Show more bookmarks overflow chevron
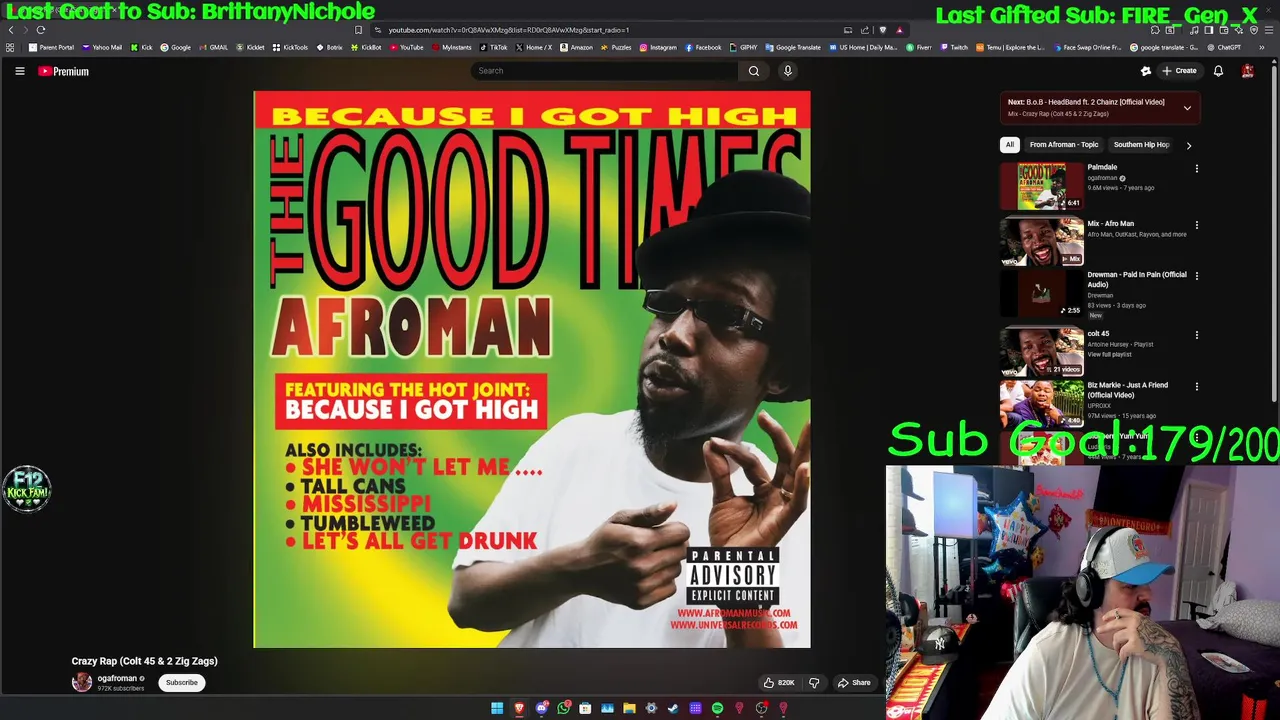The width and height of the screenshot is (1280, 720). click(1262, 47)
